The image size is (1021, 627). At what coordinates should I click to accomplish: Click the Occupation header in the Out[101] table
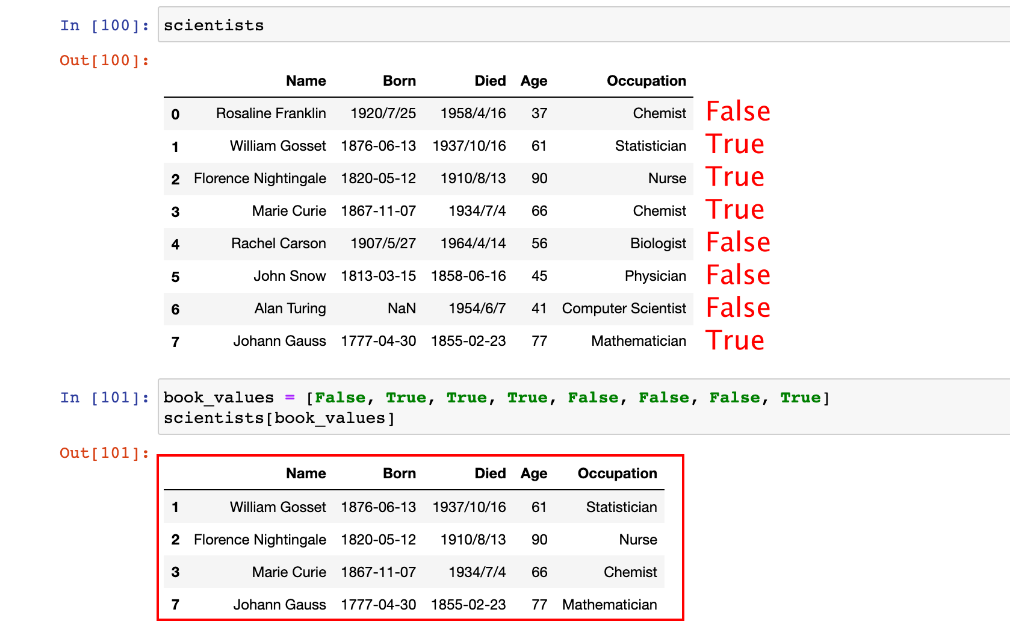[x=617, y=473]
